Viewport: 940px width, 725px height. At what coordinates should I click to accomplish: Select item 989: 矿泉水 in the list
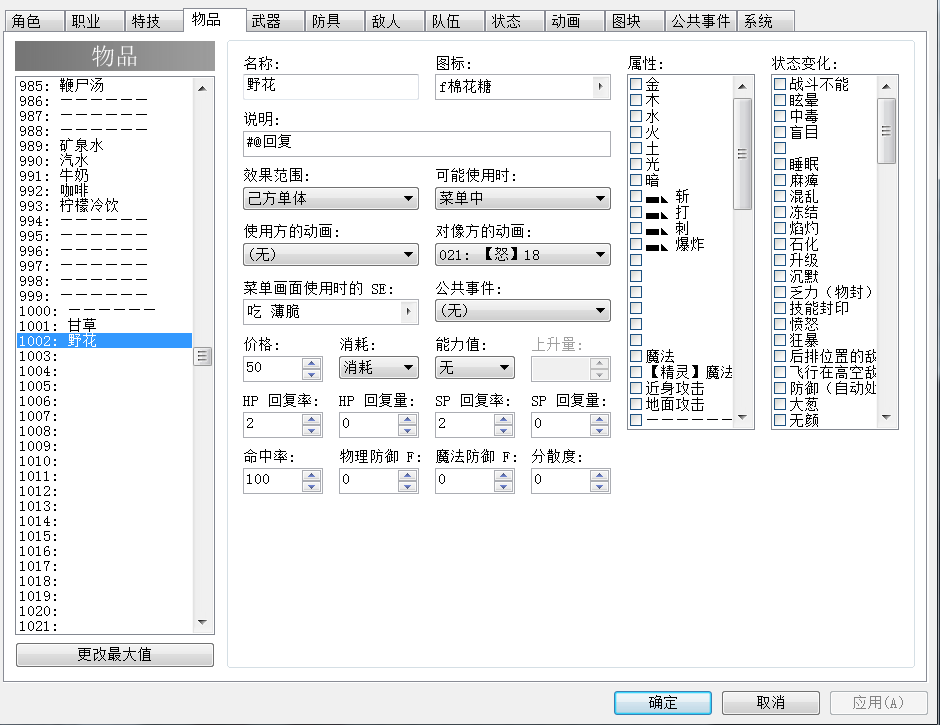104,146
